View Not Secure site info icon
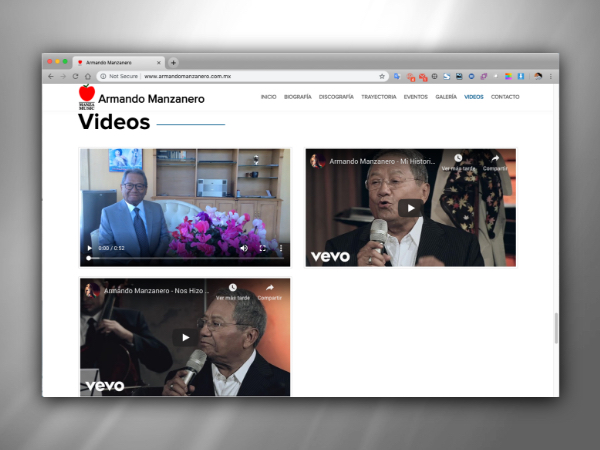 103,77
